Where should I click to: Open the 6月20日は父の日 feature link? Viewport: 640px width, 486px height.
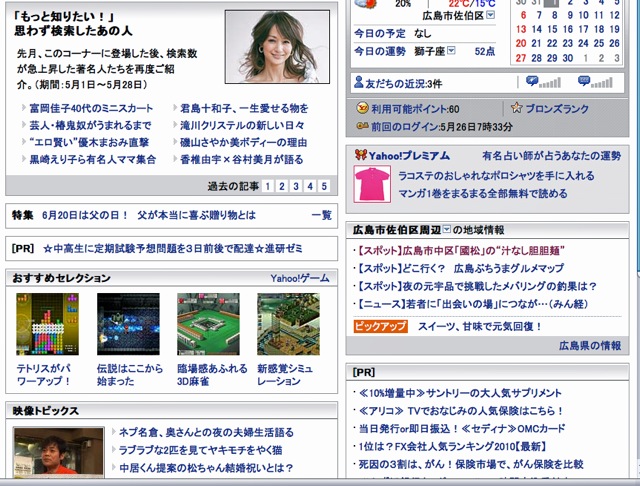(x=149, y=215)
